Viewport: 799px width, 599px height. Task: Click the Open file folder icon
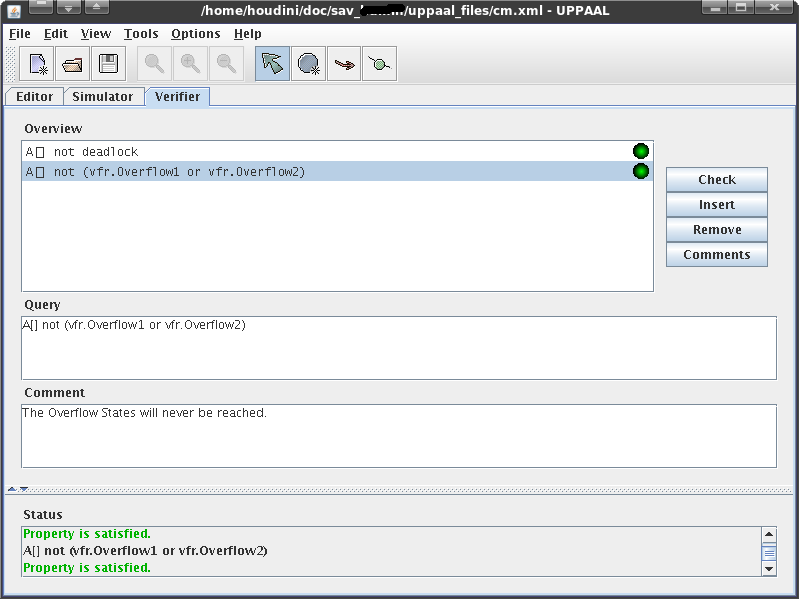coord(72,64)
